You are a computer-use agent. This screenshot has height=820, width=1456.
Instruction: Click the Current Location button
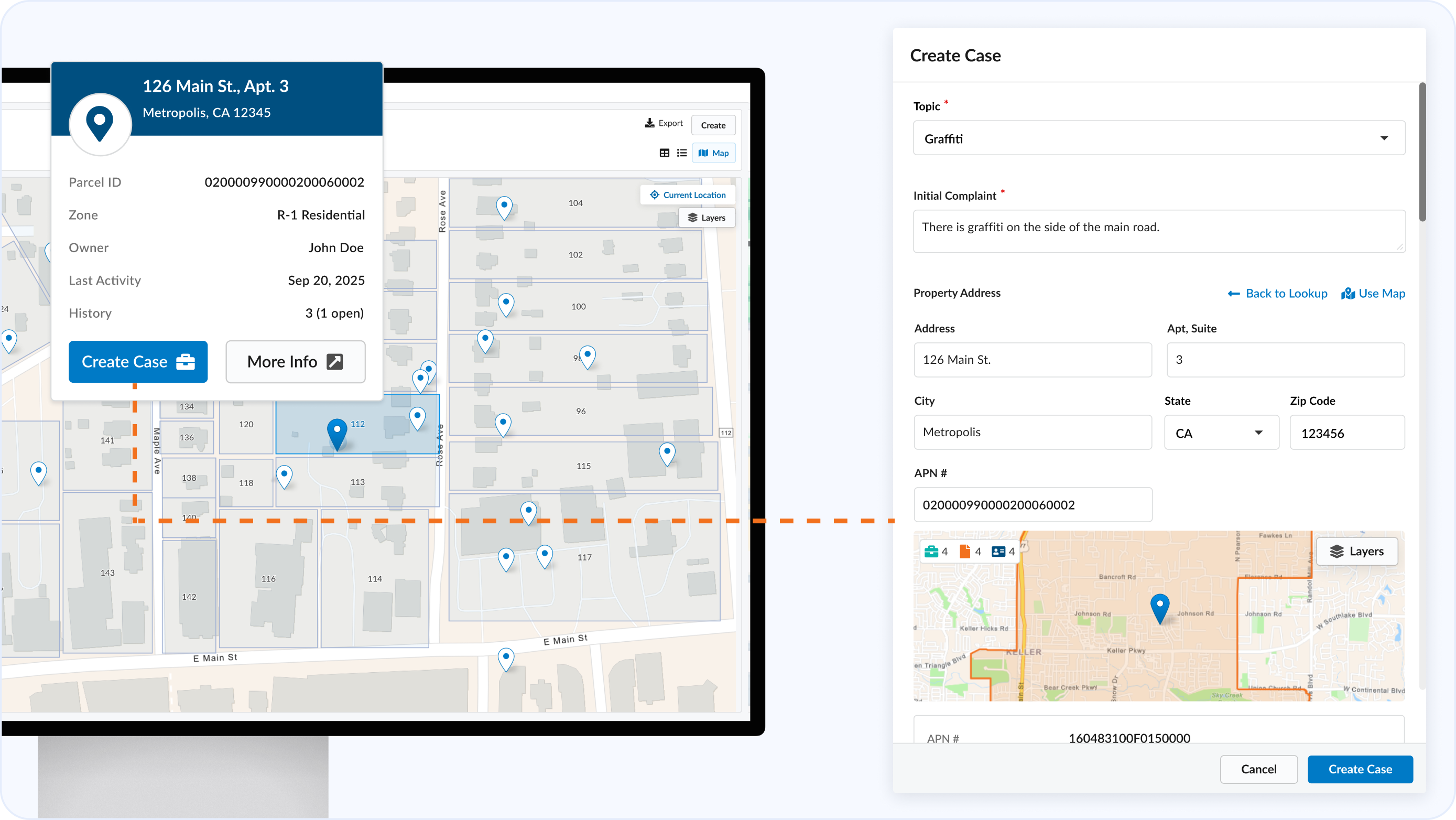[688, 195]
